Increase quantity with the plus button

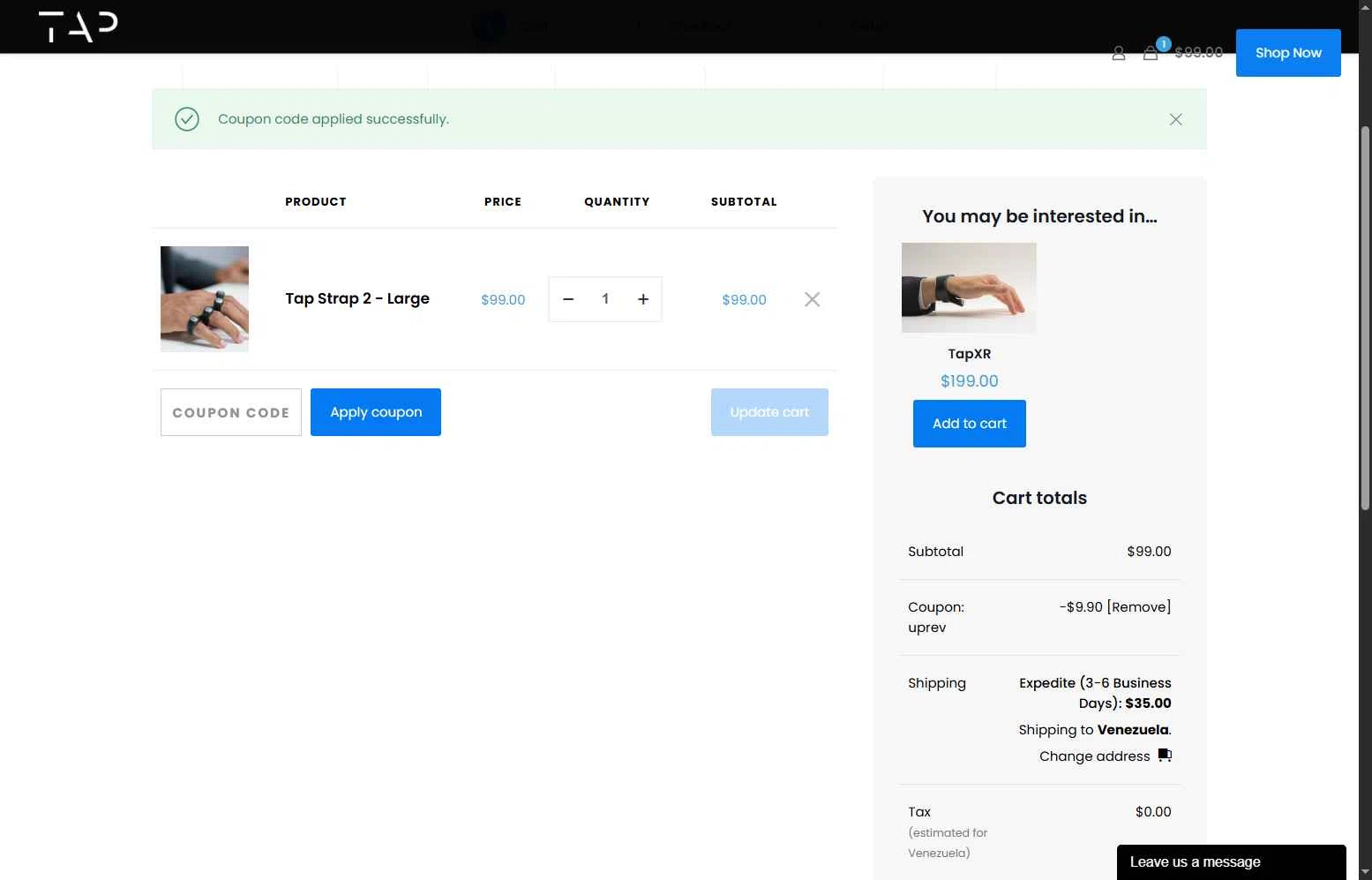coord(643,299)
